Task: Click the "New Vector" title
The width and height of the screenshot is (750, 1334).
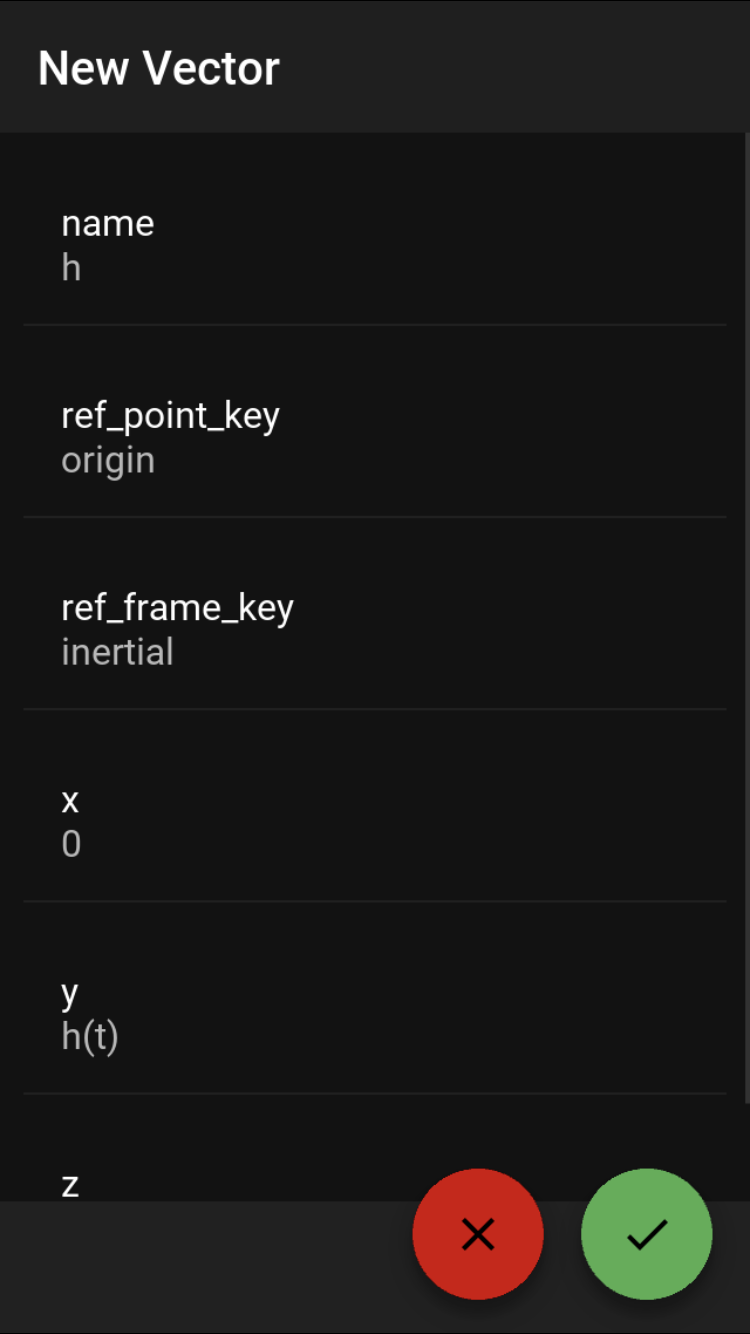Action: 159,68
